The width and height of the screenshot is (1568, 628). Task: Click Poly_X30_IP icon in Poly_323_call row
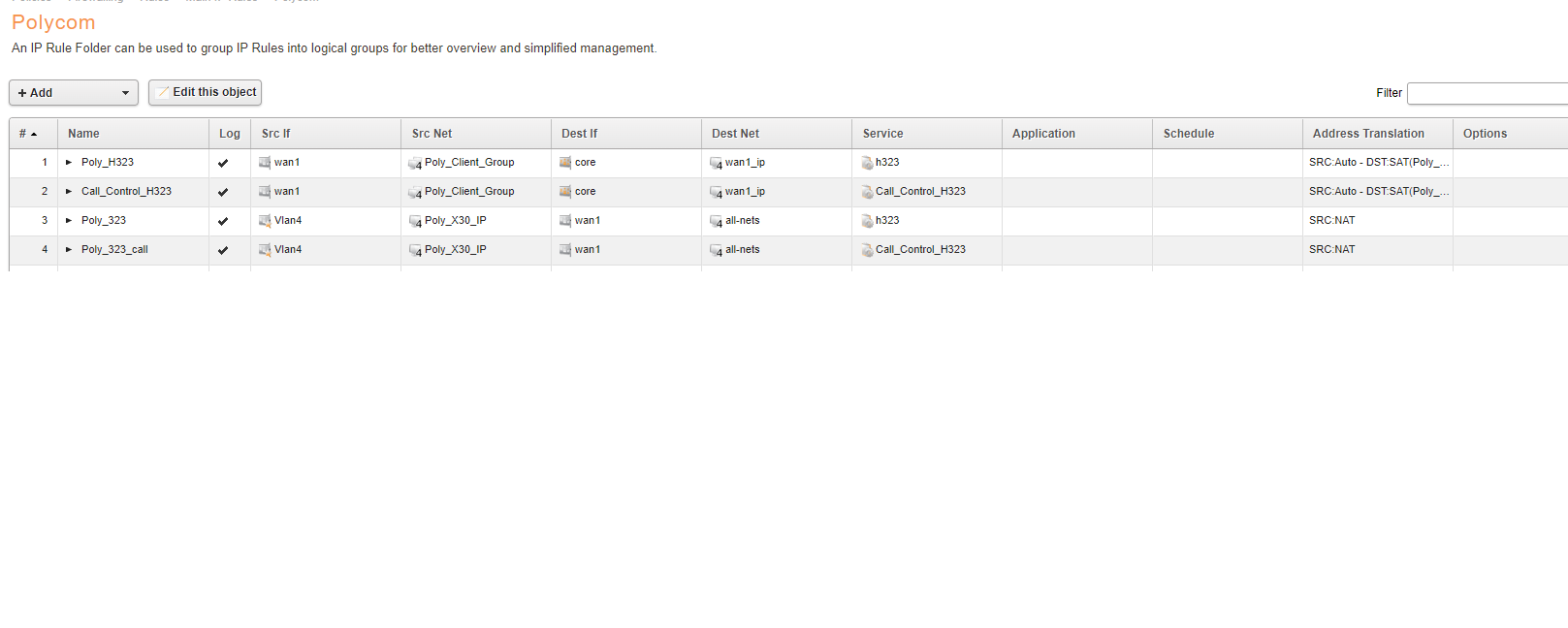point(415,251)
